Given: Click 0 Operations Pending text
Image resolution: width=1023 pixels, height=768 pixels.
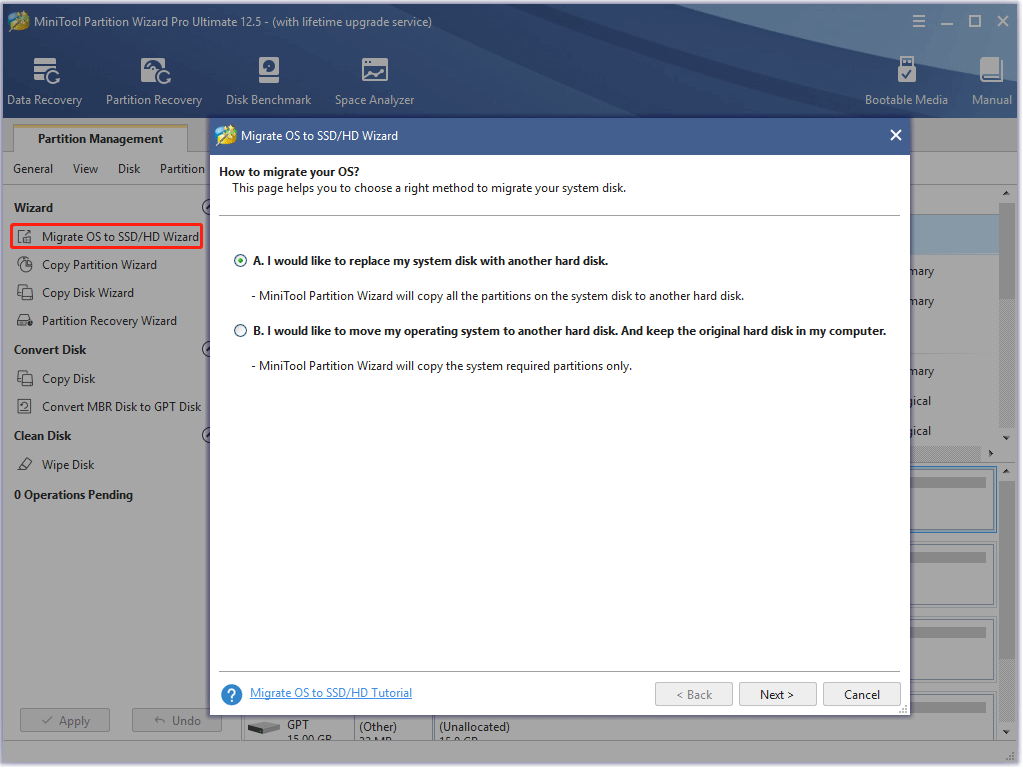Looking at the screenshot, I should [73, 495].
